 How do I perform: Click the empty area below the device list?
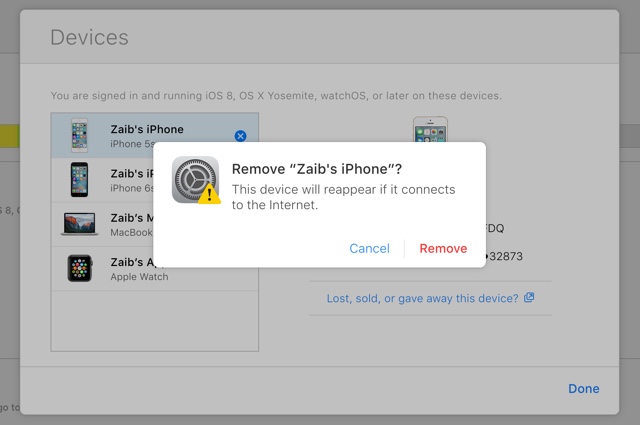pos(155,321)
